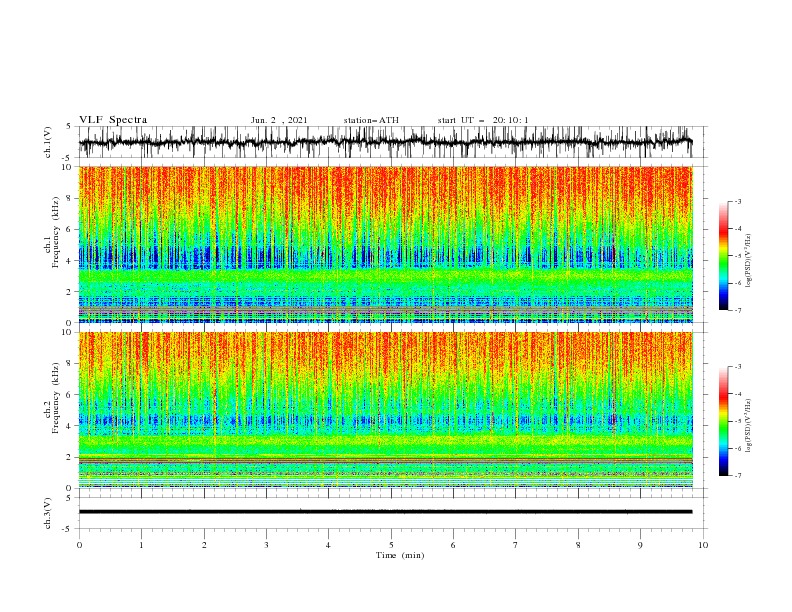Click the "5" tick on ch.1(V) axis
The width and height of the screenshot is (792, 612).
click(x=68, y=127)
